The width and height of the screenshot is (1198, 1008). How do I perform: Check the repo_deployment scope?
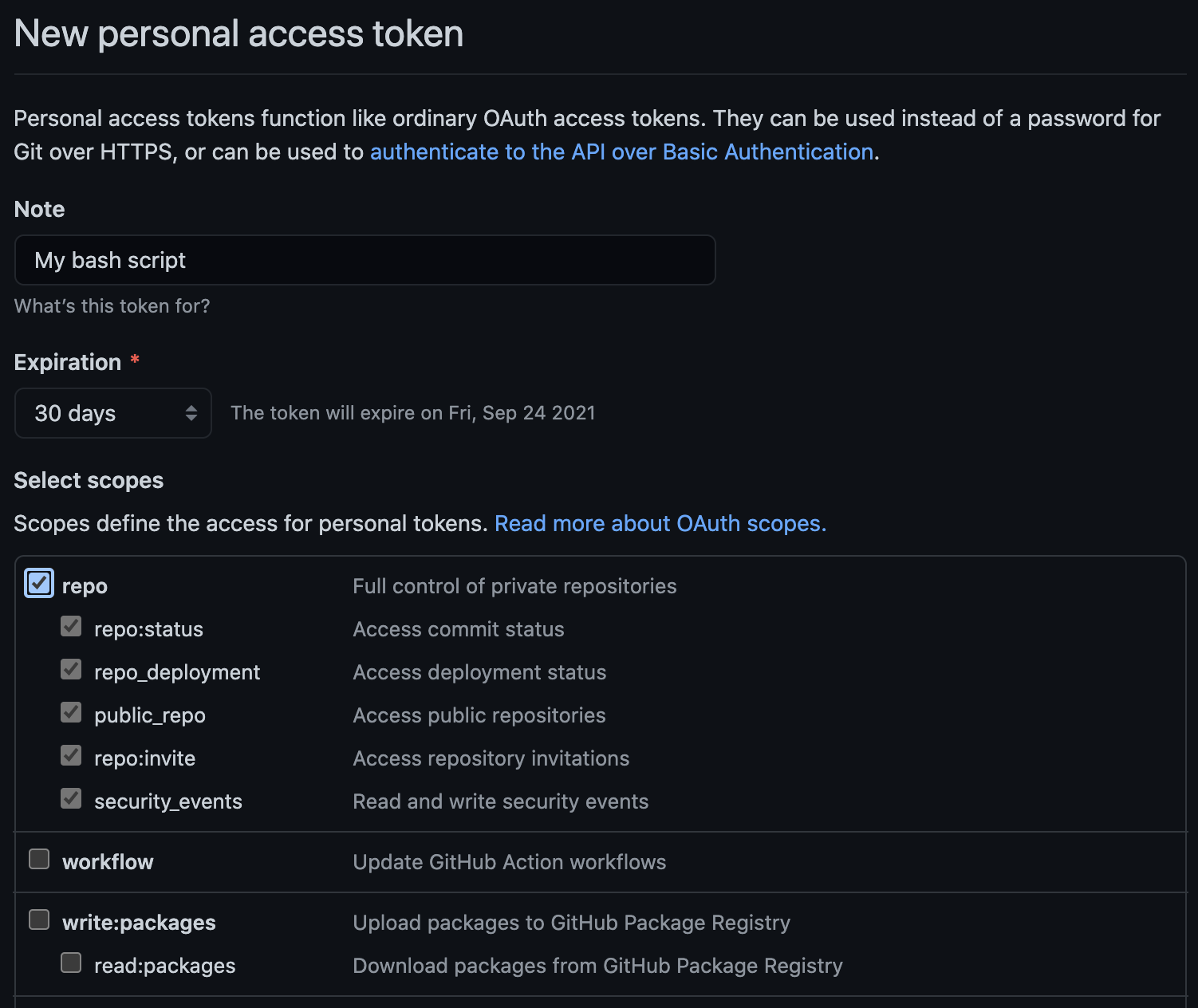coord(70,669)
